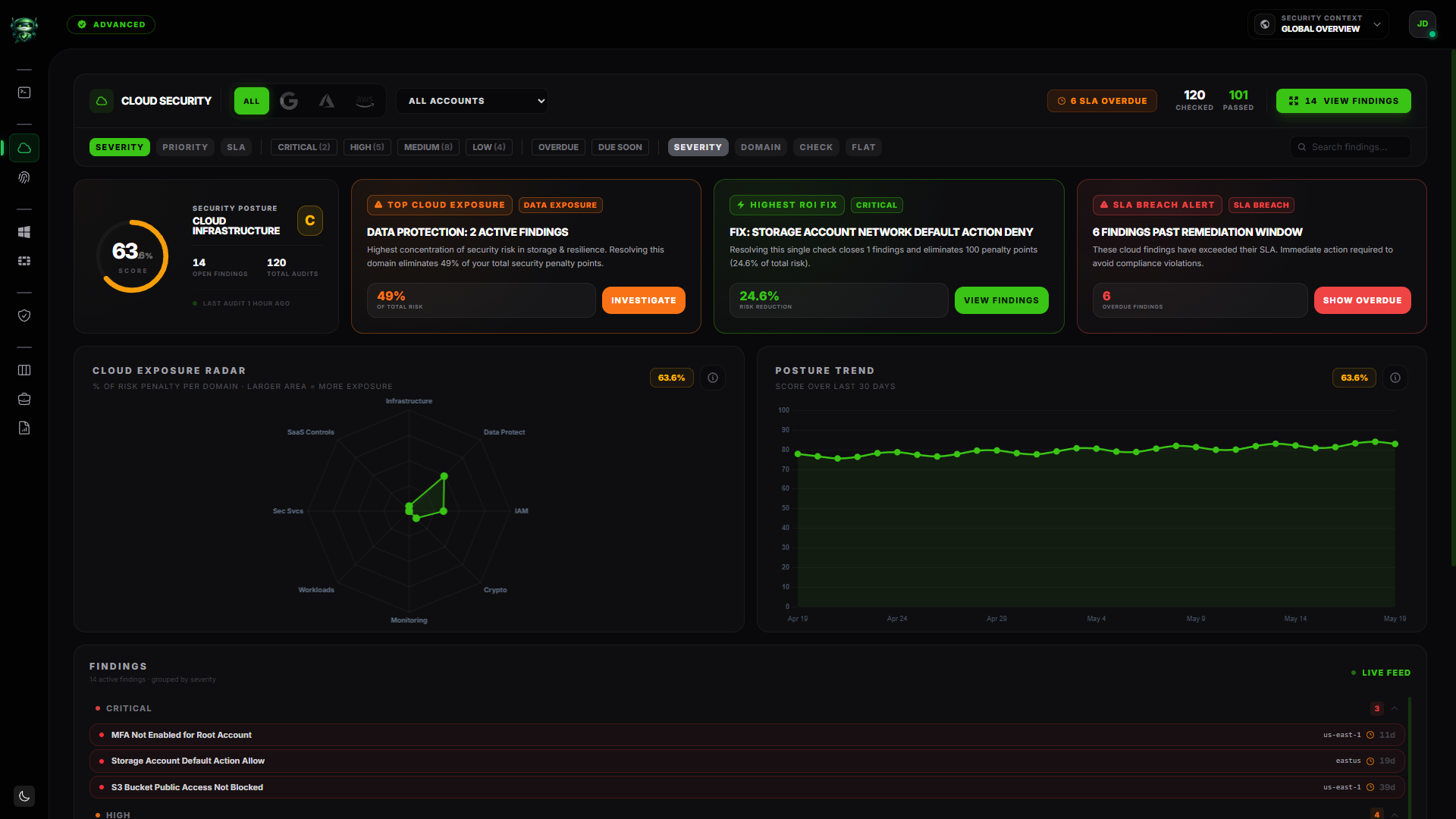
Task: Focus the Search findings field
Action: coord(1351,147)
